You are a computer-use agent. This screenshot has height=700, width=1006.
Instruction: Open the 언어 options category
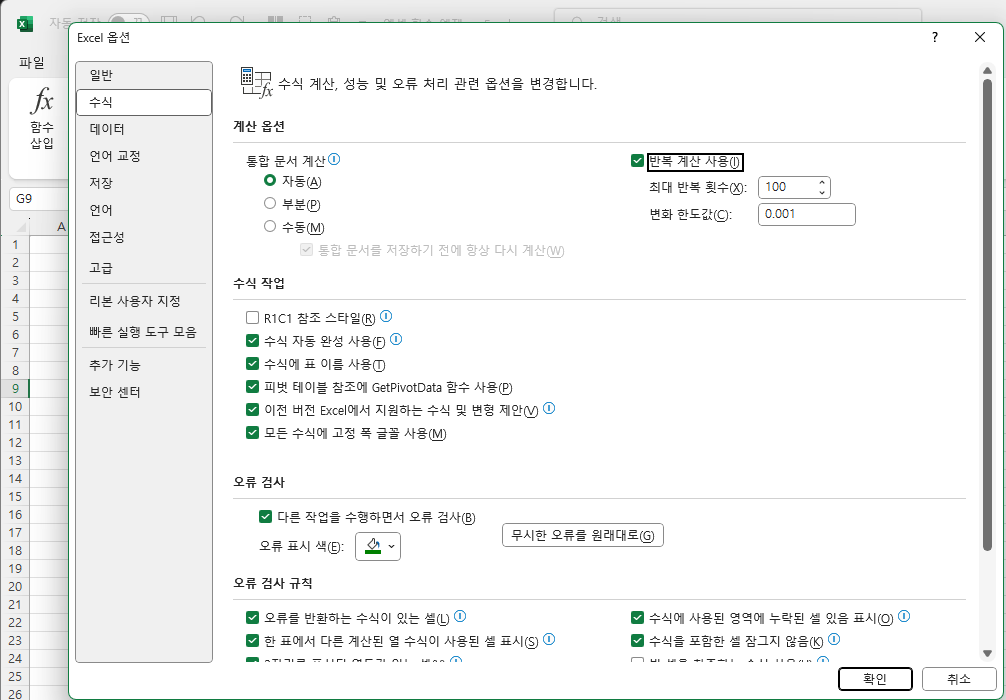tap(144, 210)
